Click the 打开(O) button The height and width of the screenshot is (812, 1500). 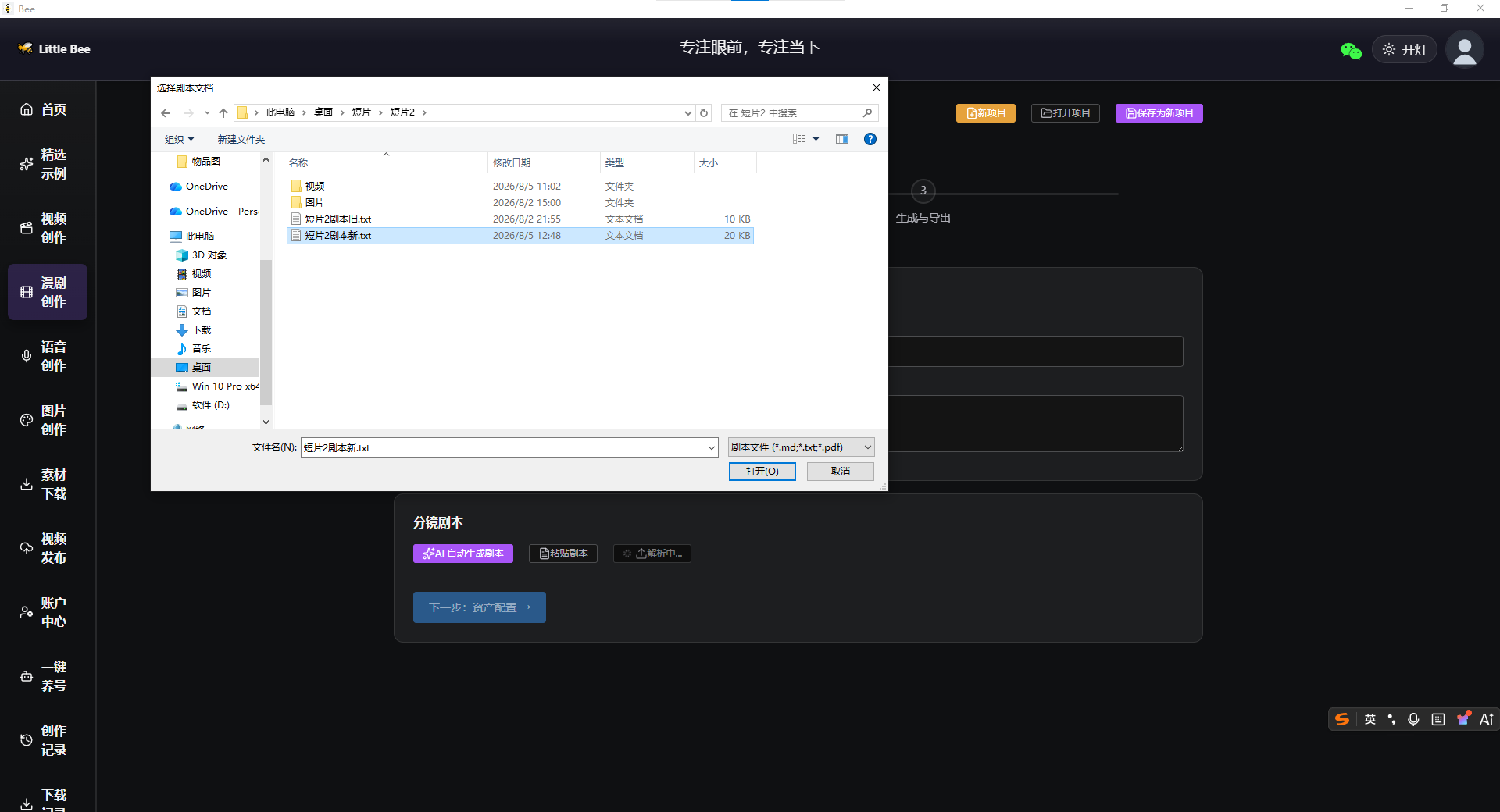[x=762, y=472]
